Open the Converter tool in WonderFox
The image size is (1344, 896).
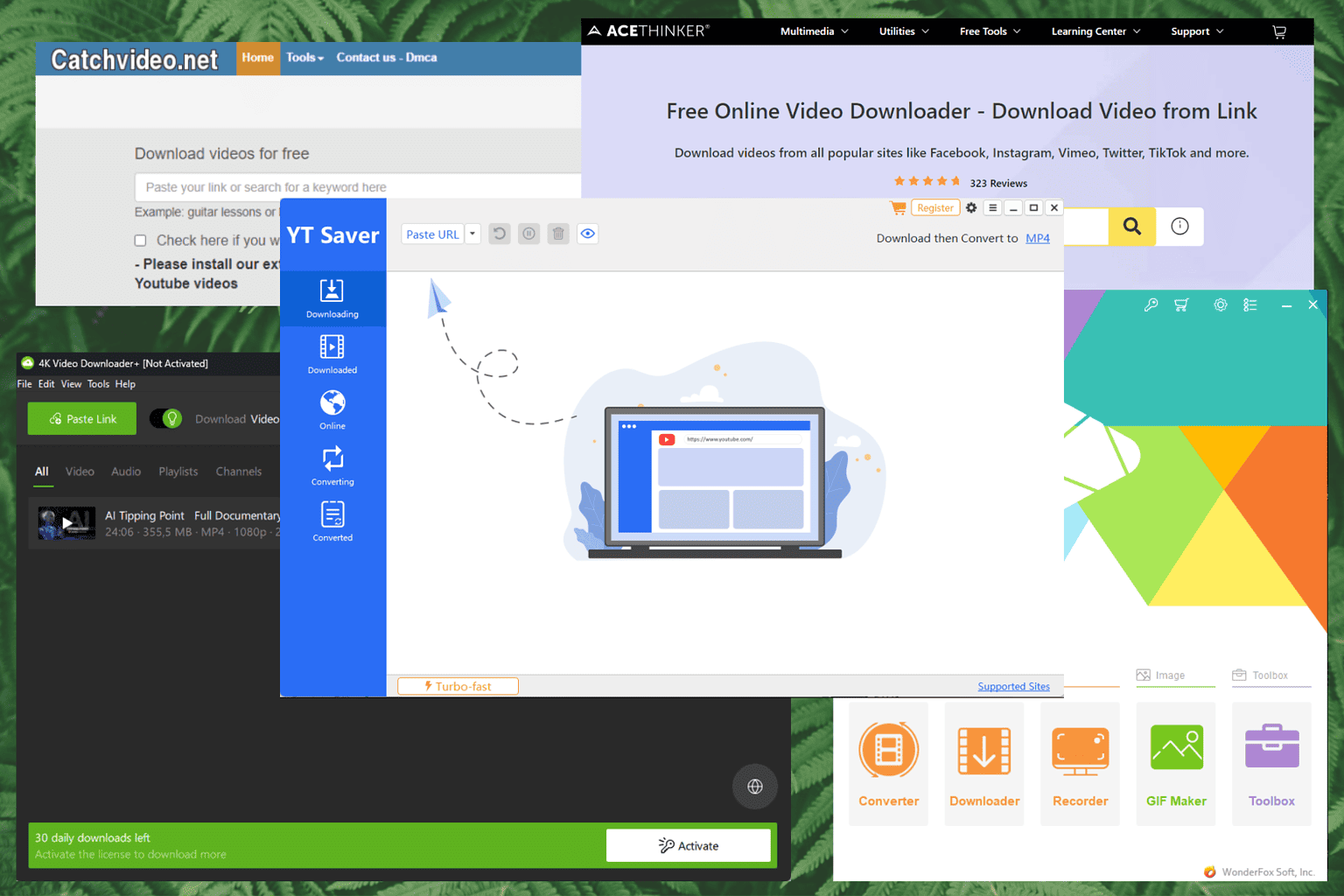click(888, 761)
